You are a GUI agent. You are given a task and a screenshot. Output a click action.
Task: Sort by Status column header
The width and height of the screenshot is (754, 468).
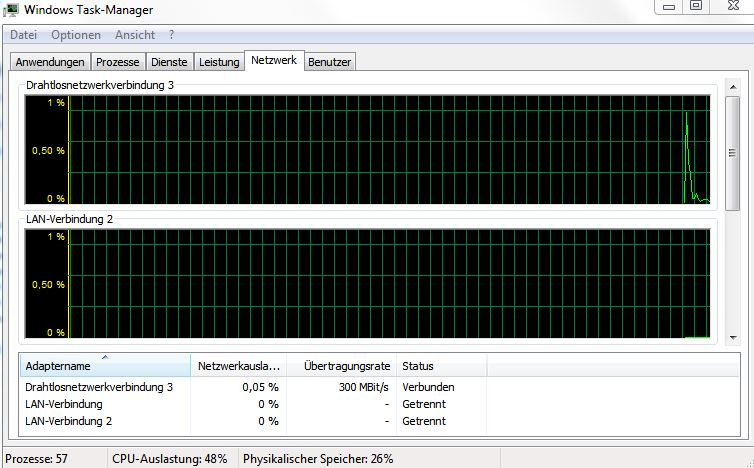[x=441, y=366]
